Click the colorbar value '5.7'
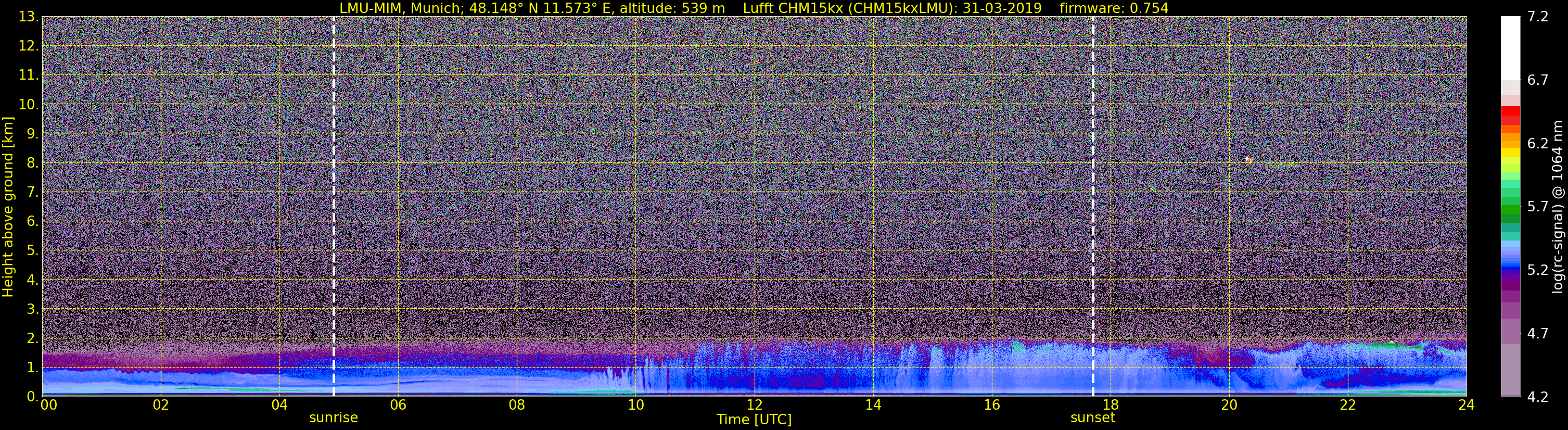This screenshot has height=430, width=1568. [x=1538, y=207]
